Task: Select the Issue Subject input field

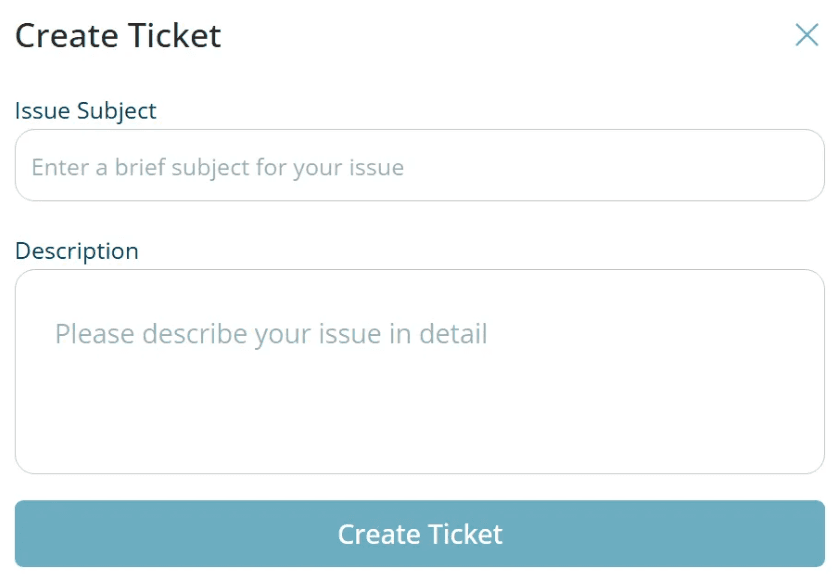Action: [x=418, y=166]
